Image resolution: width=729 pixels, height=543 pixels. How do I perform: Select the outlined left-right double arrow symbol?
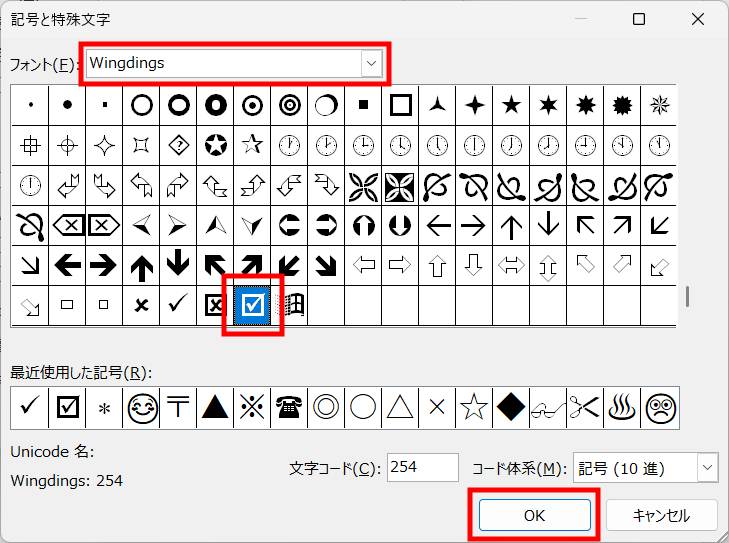click(x=511, y=266)
